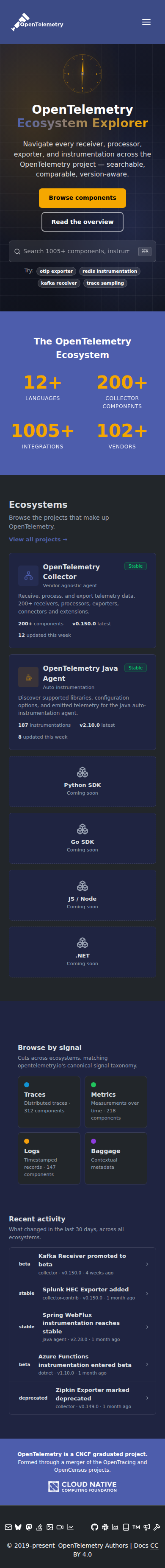Click the footer video camera icon
165x1568 pixels.
click(x=60, y=1527)
